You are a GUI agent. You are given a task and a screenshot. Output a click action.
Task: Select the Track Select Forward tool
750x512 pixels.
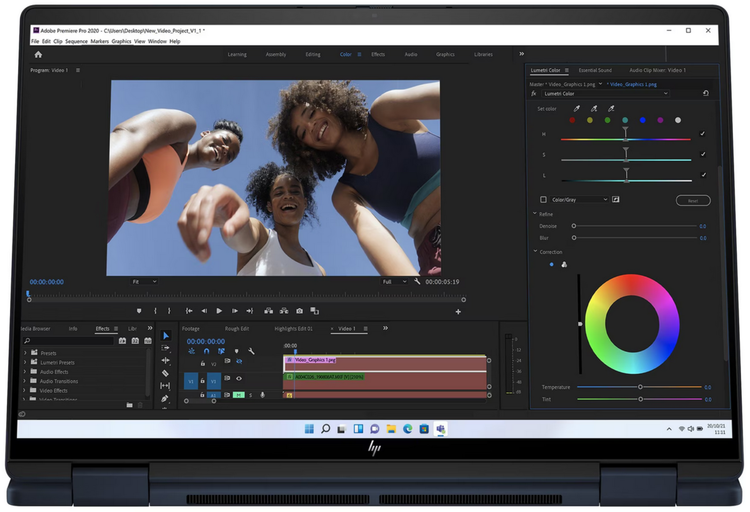(x=165, y=348)
